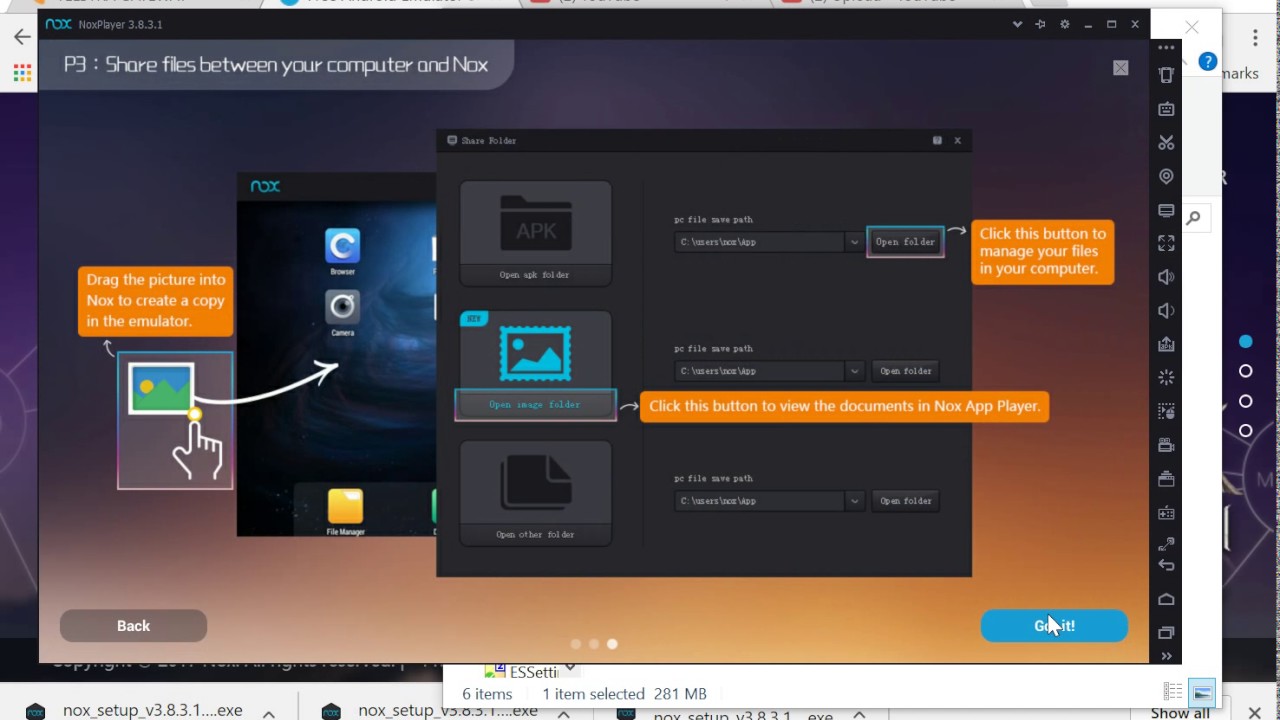
Task: Switch Explorer to large thumbnails view icon
Action: (x=1202, y=692)
